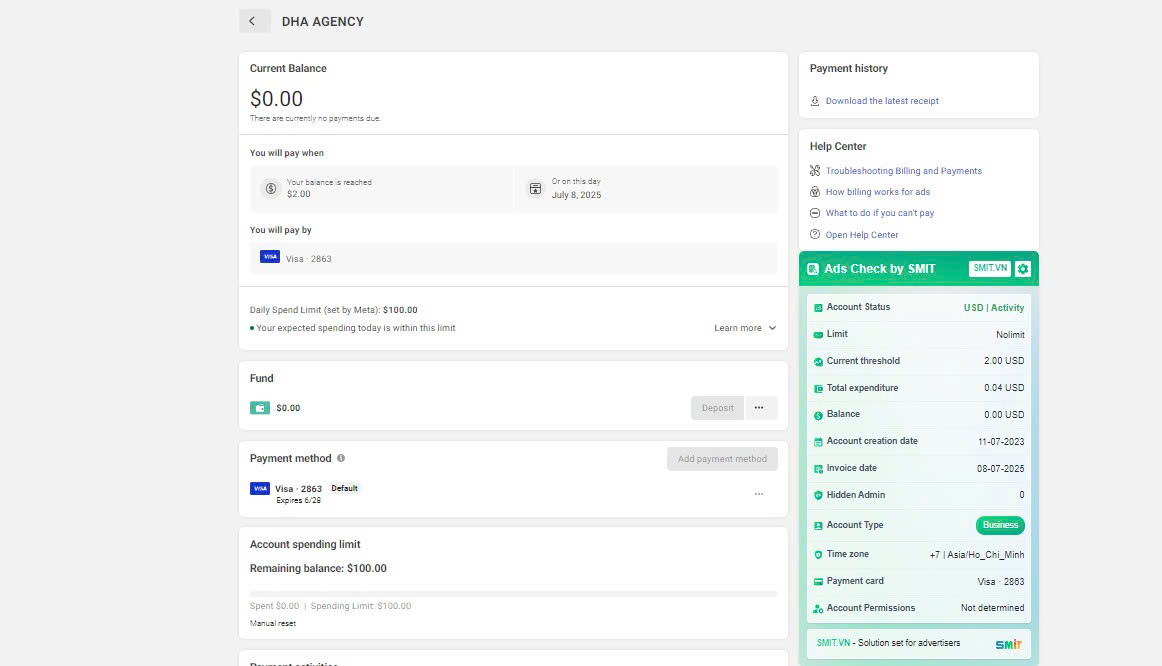Click the calendar icon beside July 8, 2025
This screenshot has width=1162, height=666.
[535, 189]
